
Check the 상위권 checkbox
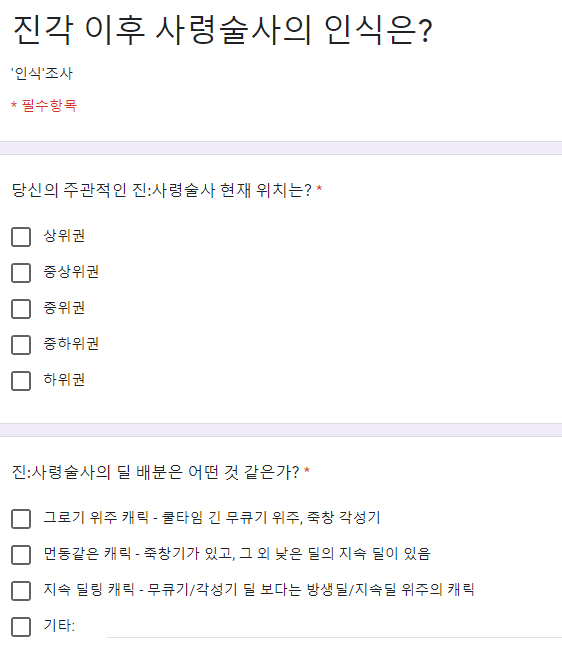[21, 237]
